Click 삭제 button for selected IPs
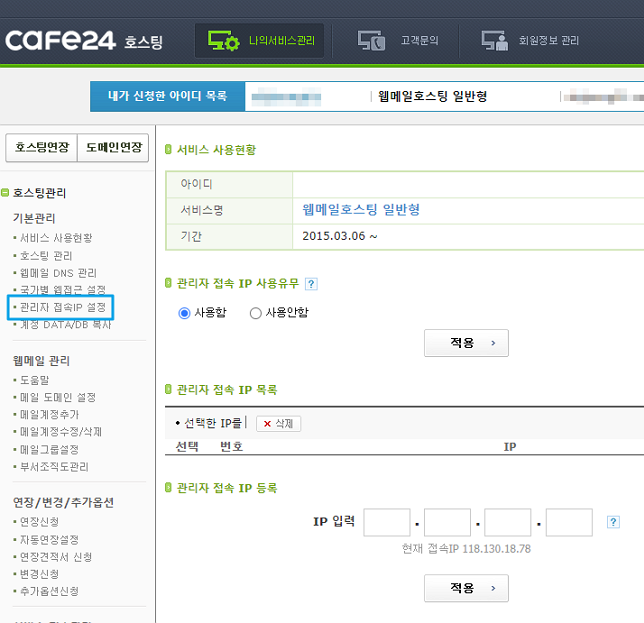The height and width of the screenshot is (623, 644). click(278, 424)
